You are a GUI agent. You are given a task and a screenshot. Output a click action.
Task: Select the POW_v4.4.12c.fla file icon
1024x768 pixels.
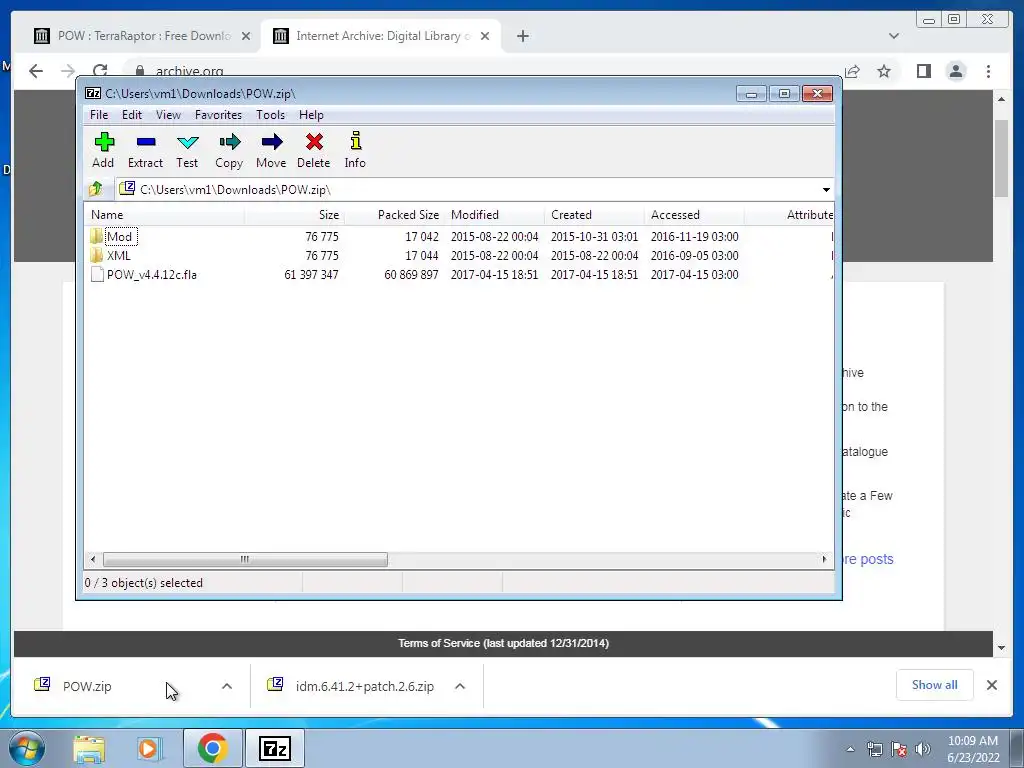click(x=97, y=274)
